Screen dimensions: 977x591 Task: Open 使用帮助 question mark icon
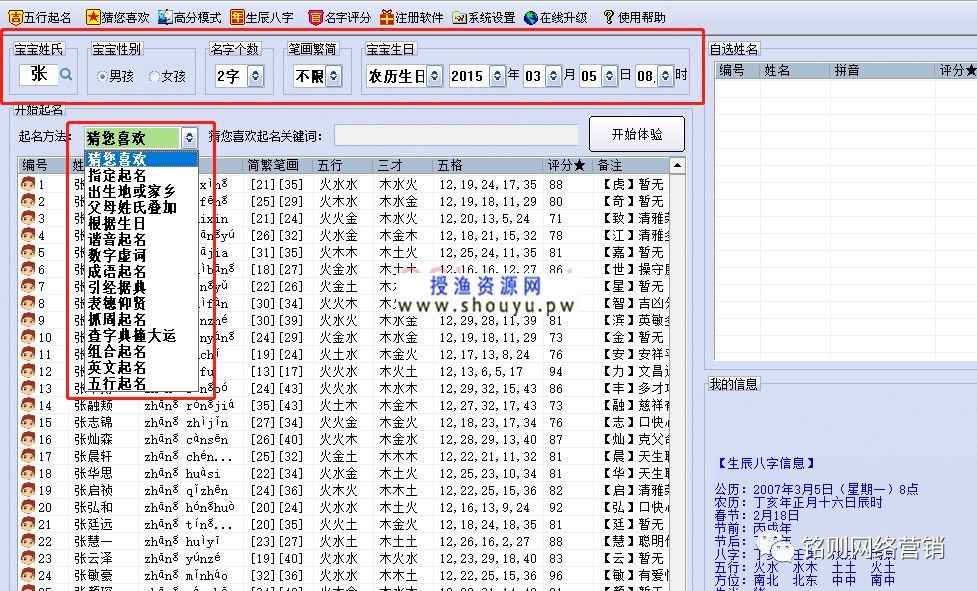click(x=608, y=17)
